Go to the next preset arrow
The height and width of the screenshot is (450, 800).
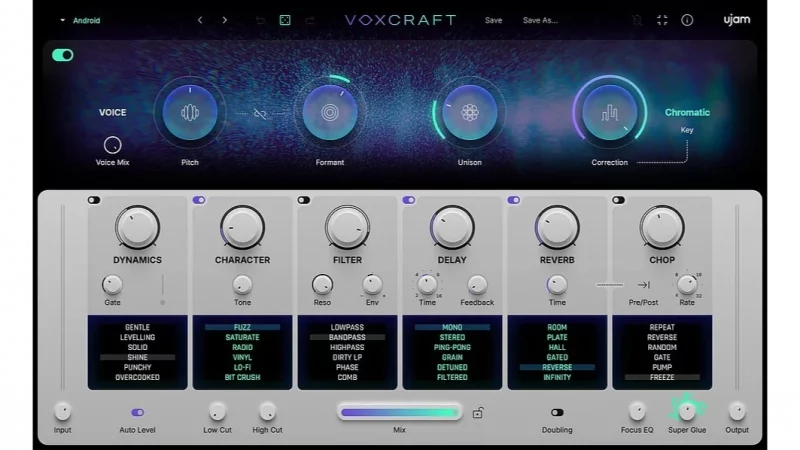pyautogui.click(x=224, y=20)
